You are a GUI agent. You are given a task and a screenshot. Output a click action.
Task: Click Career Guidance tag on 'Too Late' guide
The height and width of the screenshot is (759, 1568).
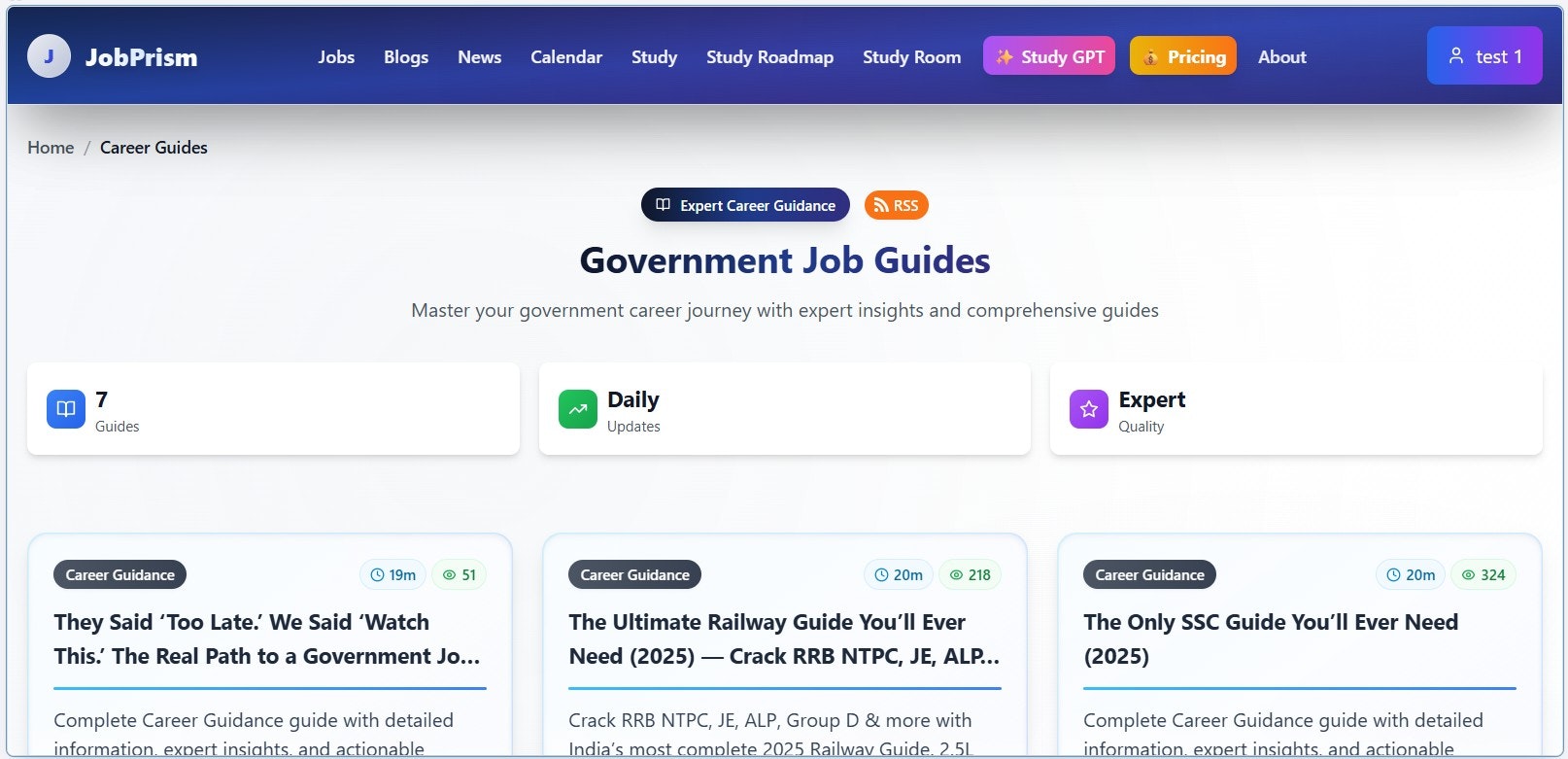coord(120,574)
